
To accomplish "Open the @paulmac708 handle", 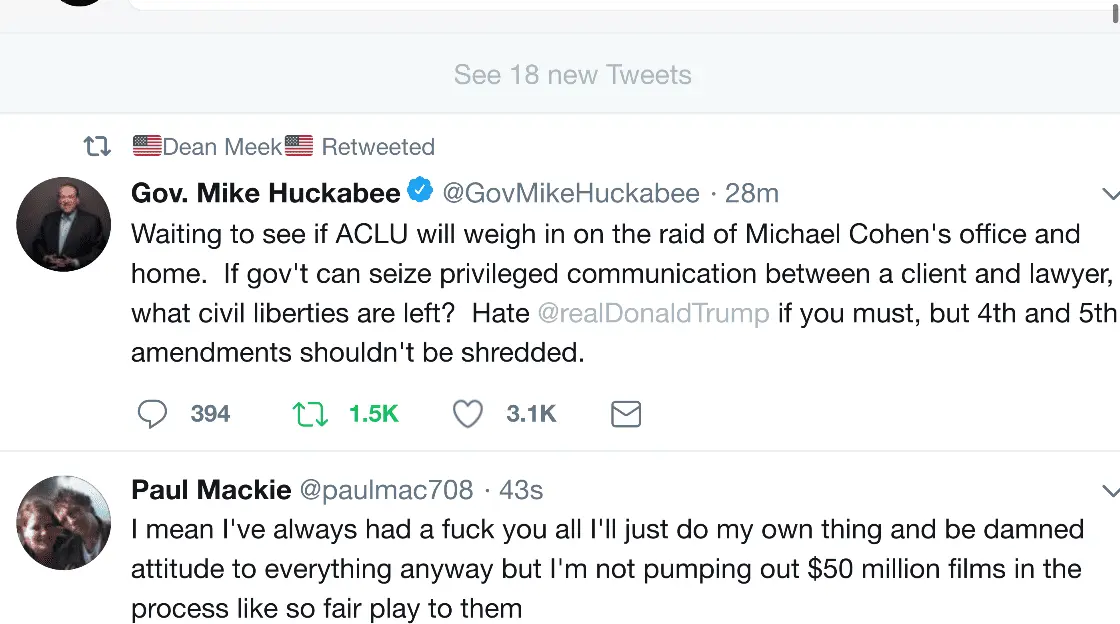I will pos(386,490).
